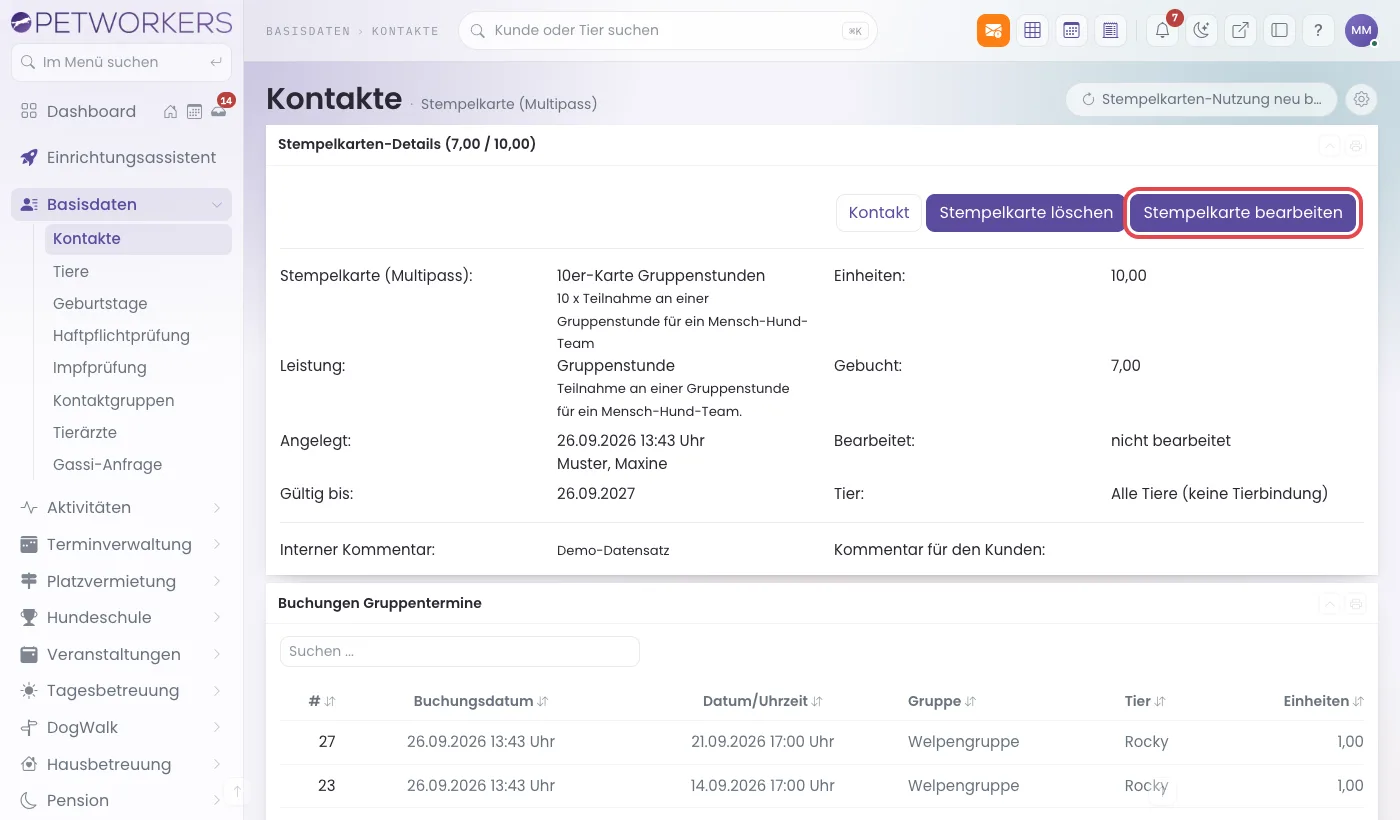Click the bookings table Suchen field
The width and height of the screenshot is (1400, 820).
459,651
